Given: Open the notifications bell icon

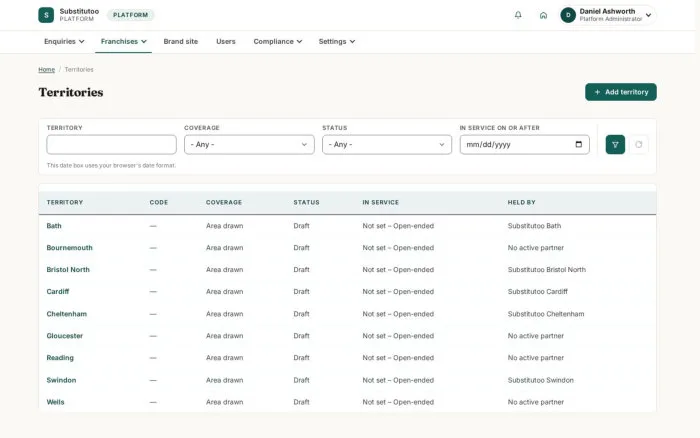Looking at the screenshot, I should [518, 15].
